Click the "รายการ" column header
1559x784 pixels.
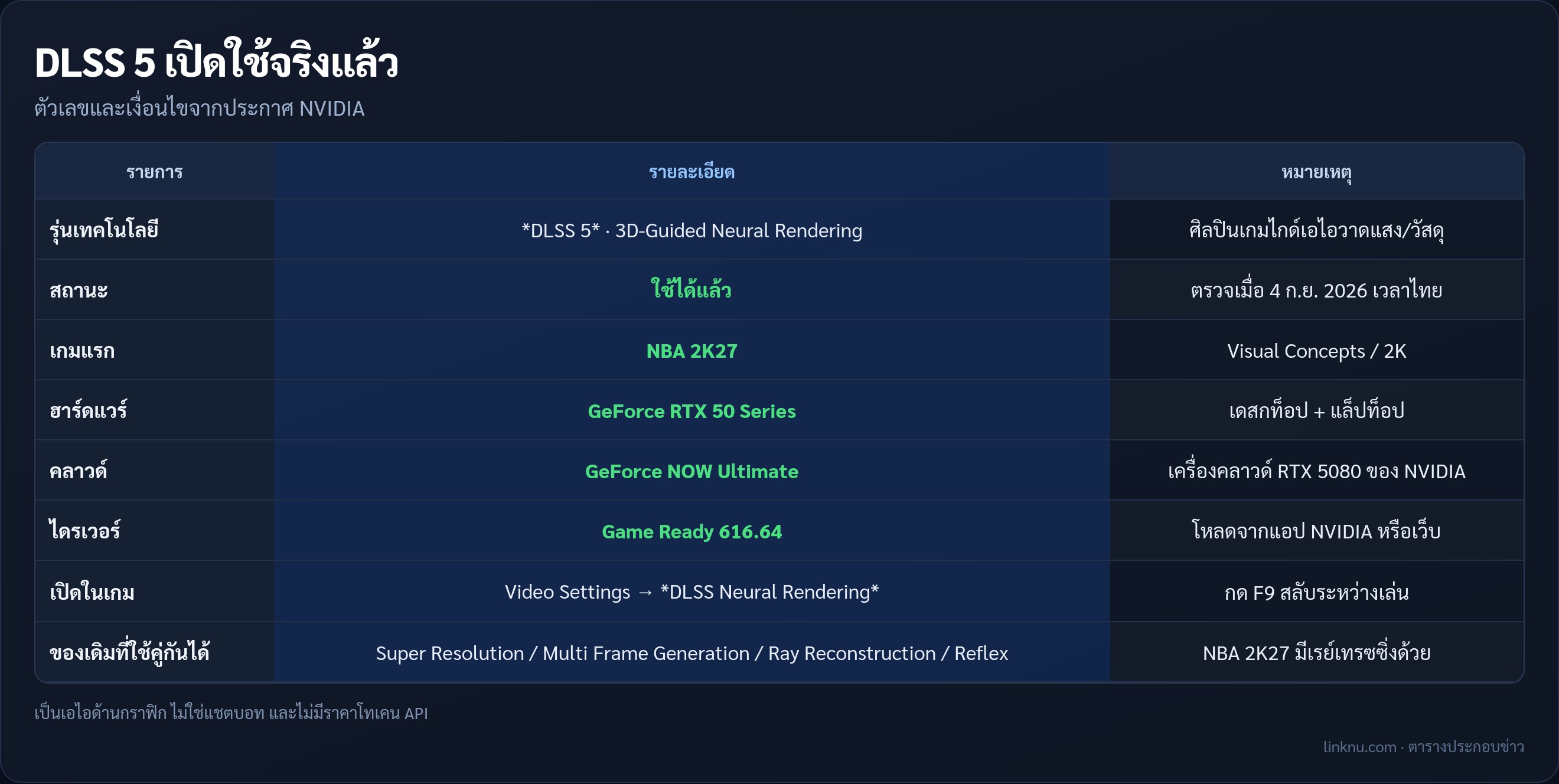(154, 172)
